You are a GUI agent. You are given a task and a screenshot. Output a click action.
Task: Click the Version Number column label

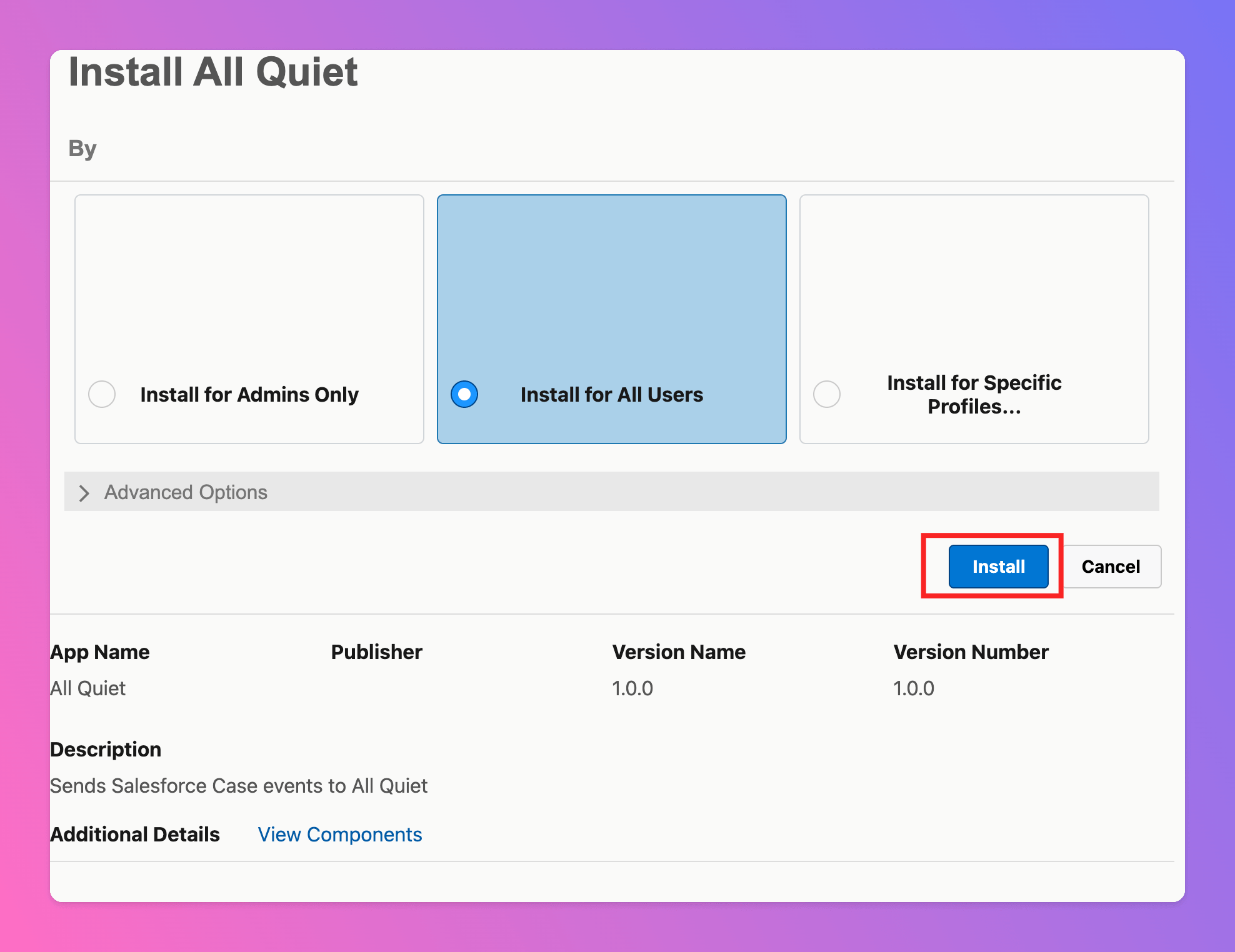971,652
